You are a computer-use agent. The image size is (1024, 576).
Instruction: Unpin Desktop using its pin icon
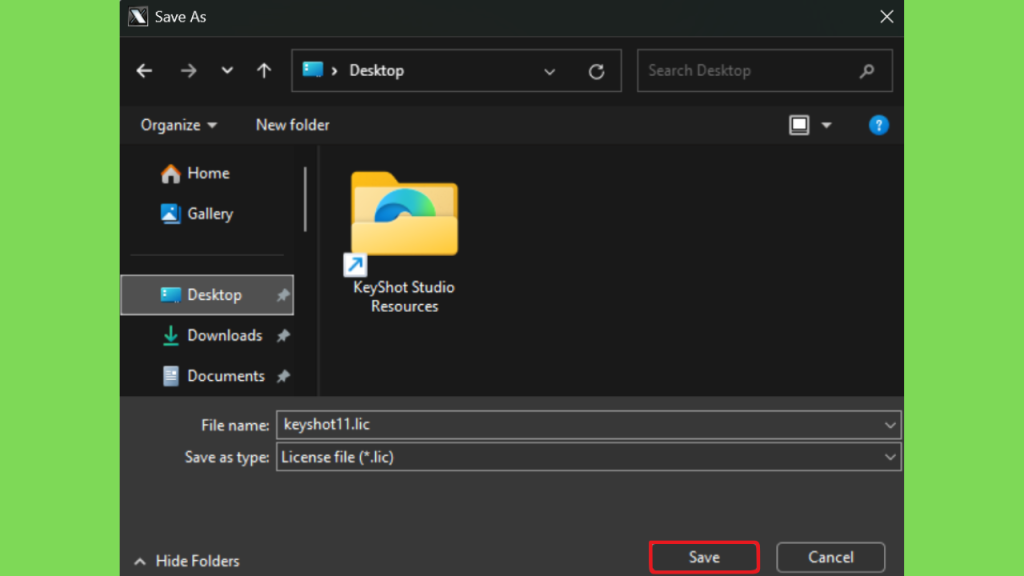(x=283, y=295)
